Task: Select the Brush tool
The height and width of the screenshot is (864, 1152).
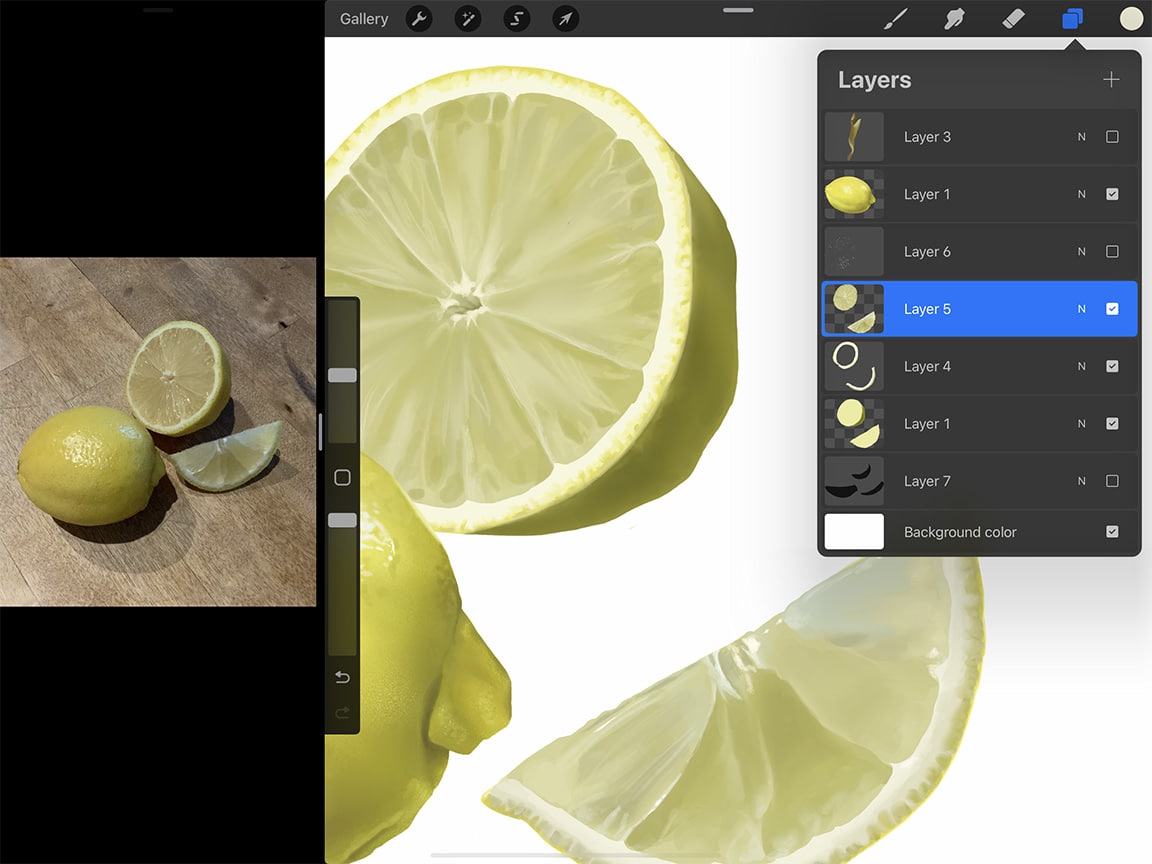Action: click(x=895, y=18)
